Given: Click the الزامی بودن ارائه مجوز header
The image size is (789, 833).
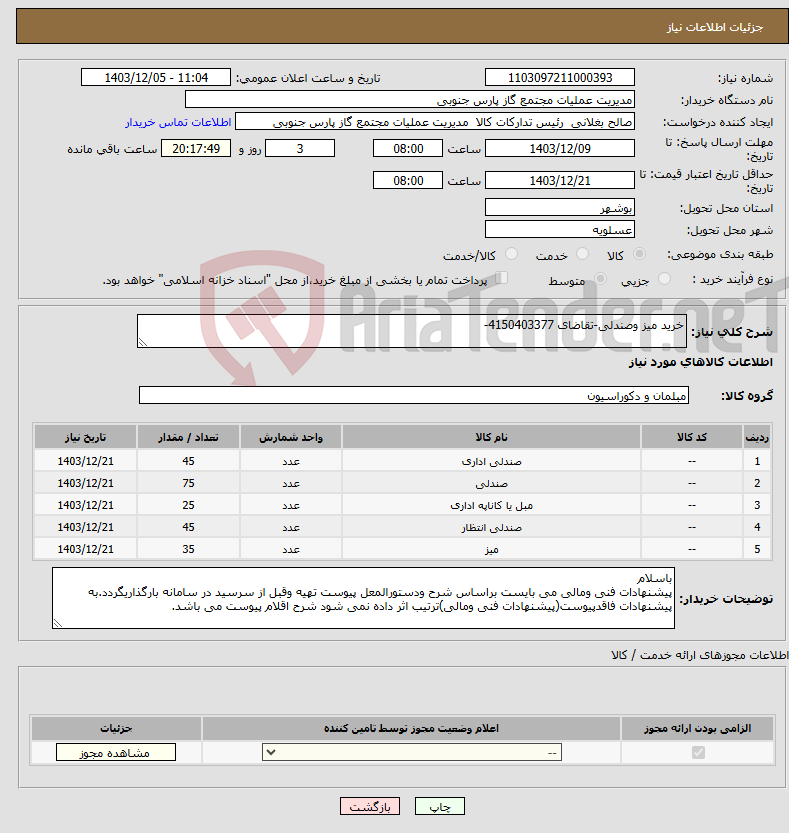Looking at the screenshot, I should pyautogui.click(x=697, y=728).
